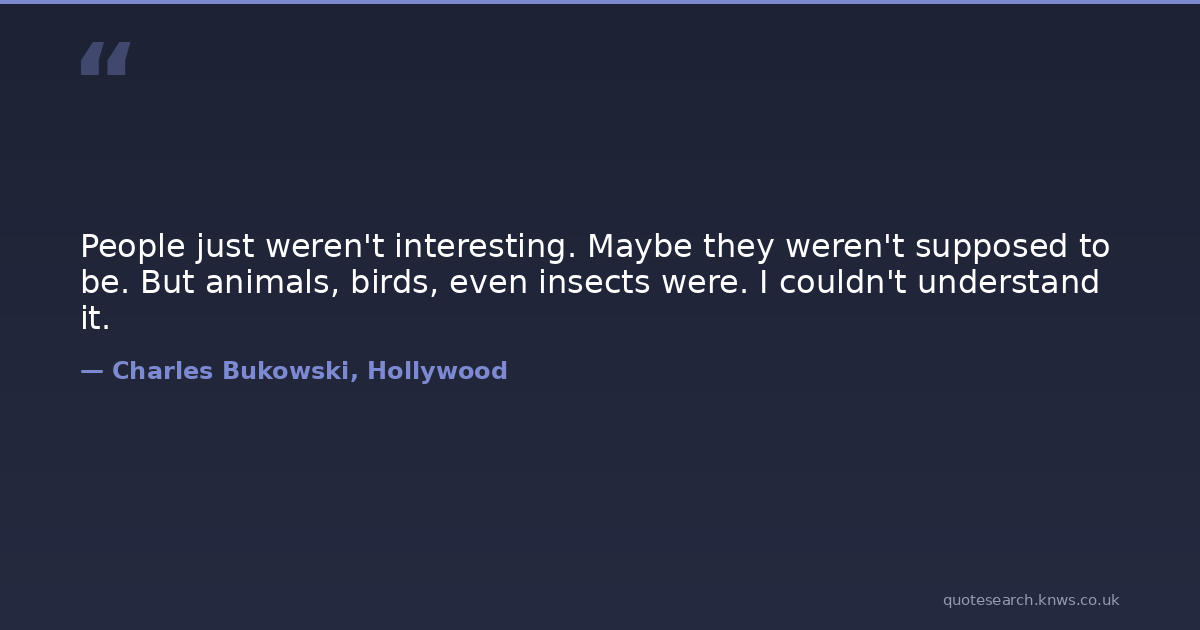
Task: Click the purple accent bar at top
Action: click(600, 2)
